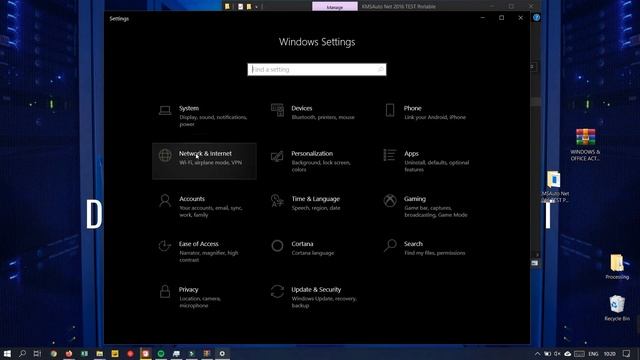Image resolution: width=640 pixels, height=360 pixels.
Task: Click the ENG language indicator
Action: point(593,354)
